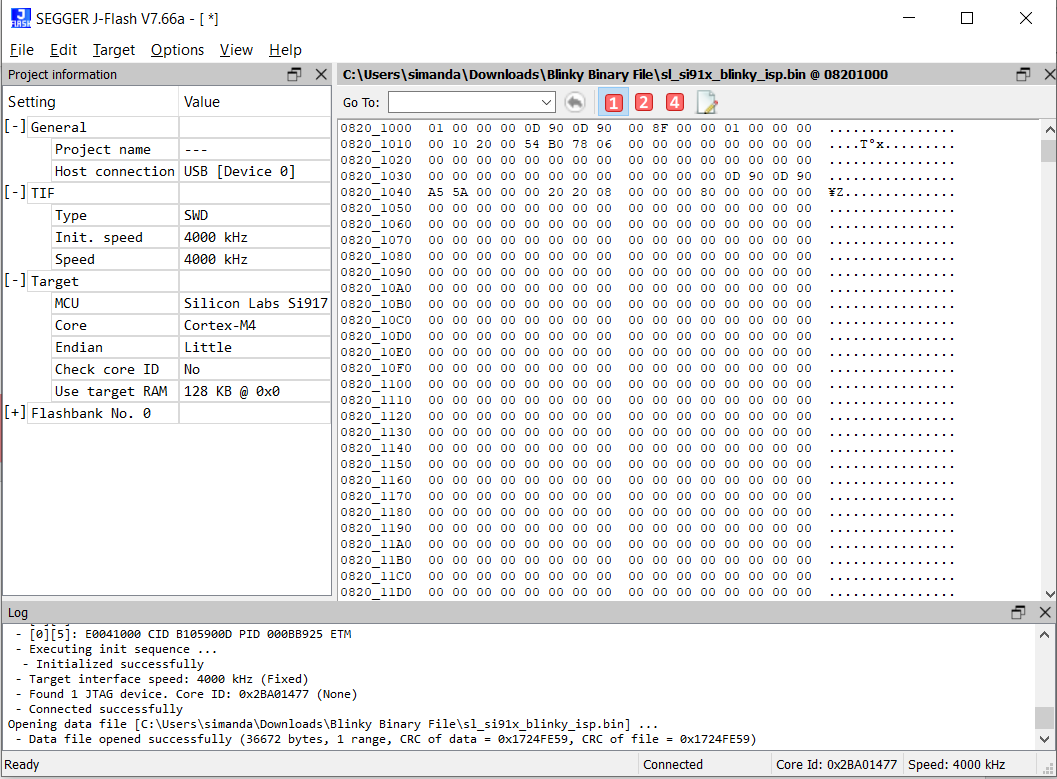Close the Log panel
This screenshot has width=1057, height=779.
tap(1045, 612)
